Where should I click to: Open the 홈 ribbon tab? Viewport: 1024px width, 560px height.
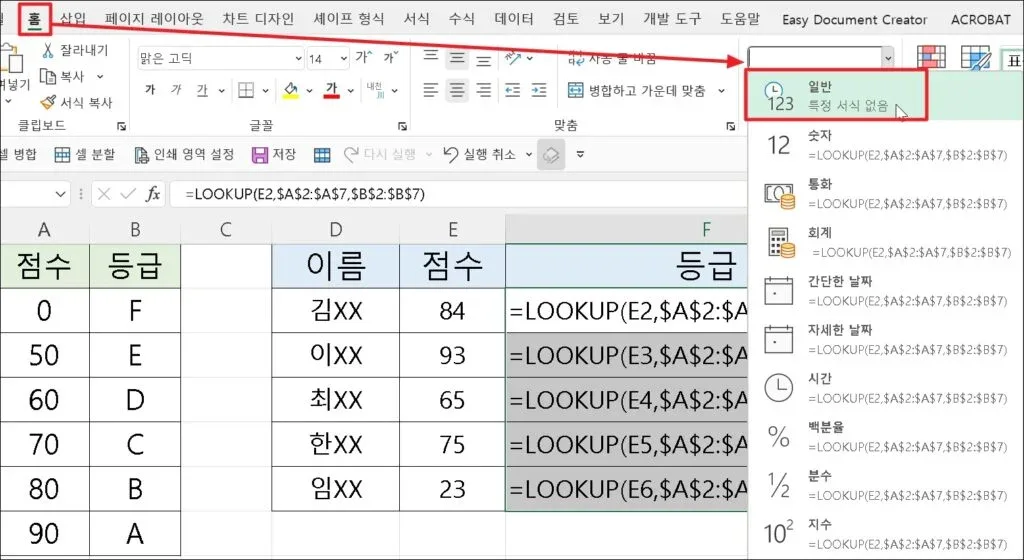[x=35, y=19]
